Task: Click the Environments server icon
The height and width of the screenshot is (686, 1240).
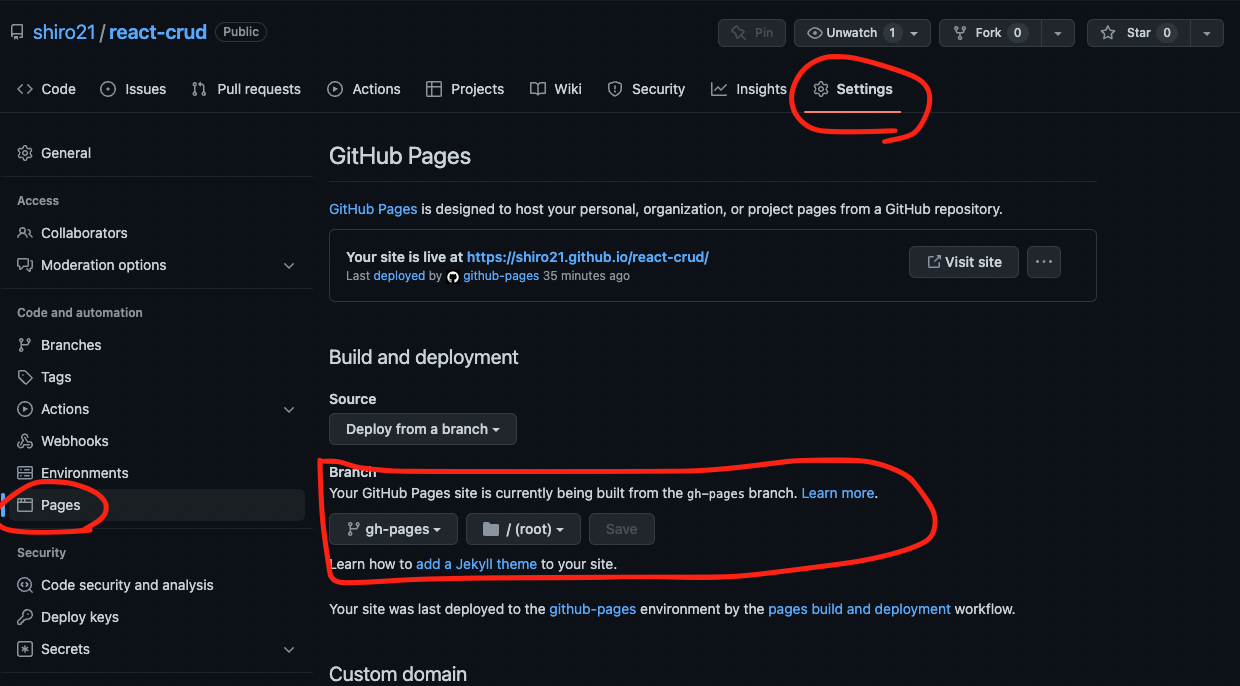Action: 25,473
